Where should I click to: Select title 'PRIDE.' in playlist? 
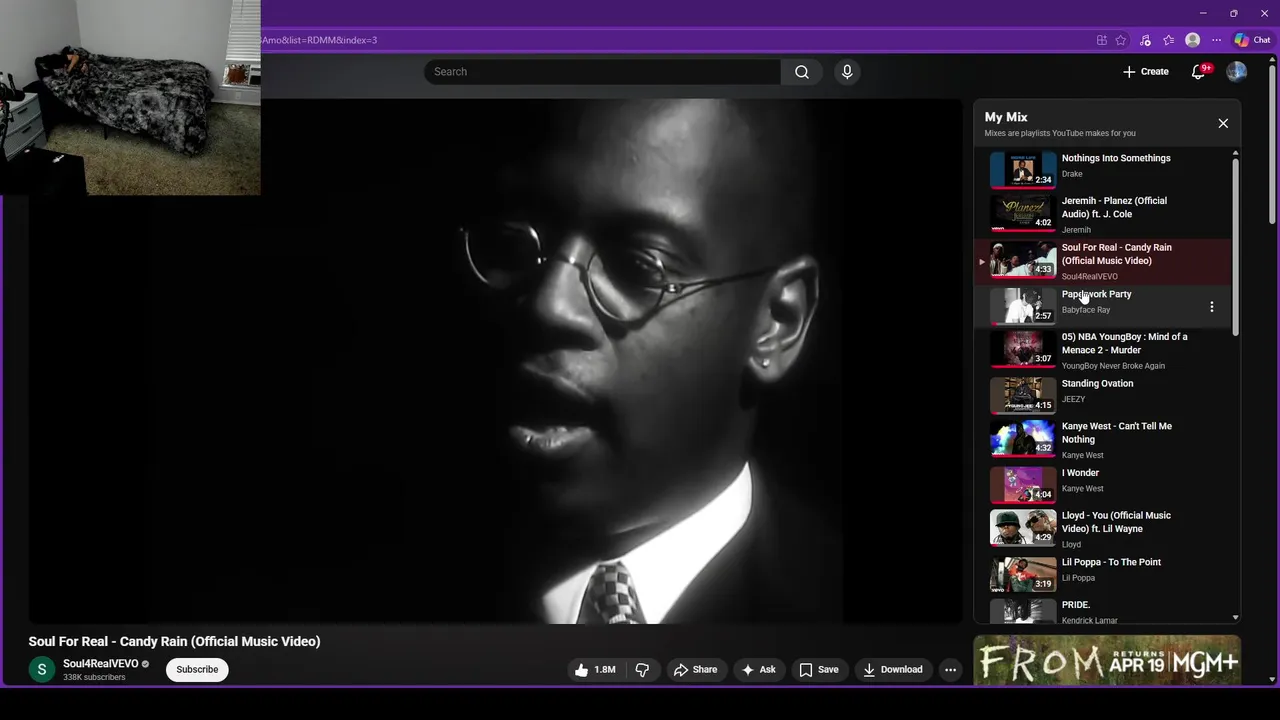(x=1076, y=605)
